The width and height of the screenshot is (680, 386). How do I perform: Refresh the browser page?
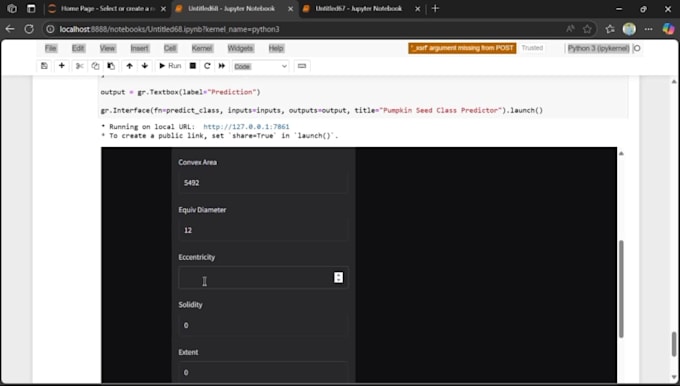click(29, 29)
